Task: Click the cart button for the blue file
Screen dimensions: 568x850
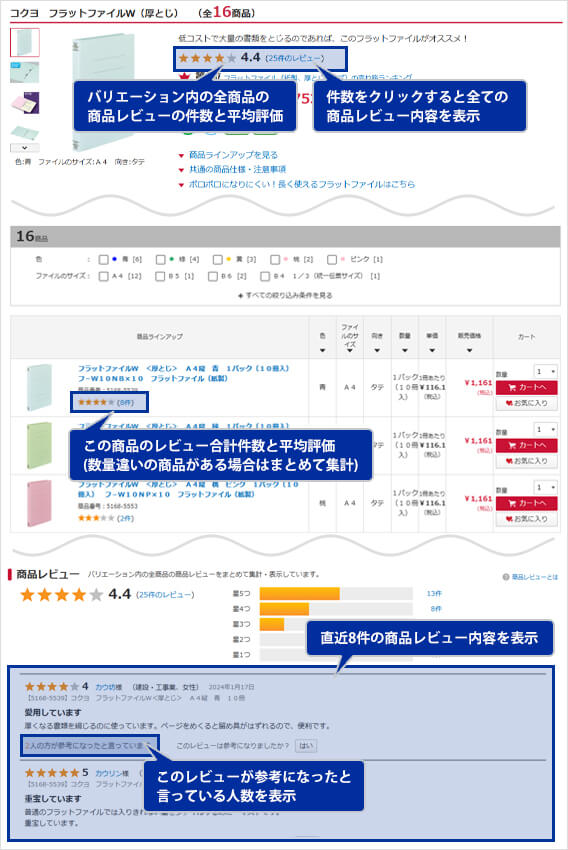Action: pyautogui.click(x=526, y=387)
